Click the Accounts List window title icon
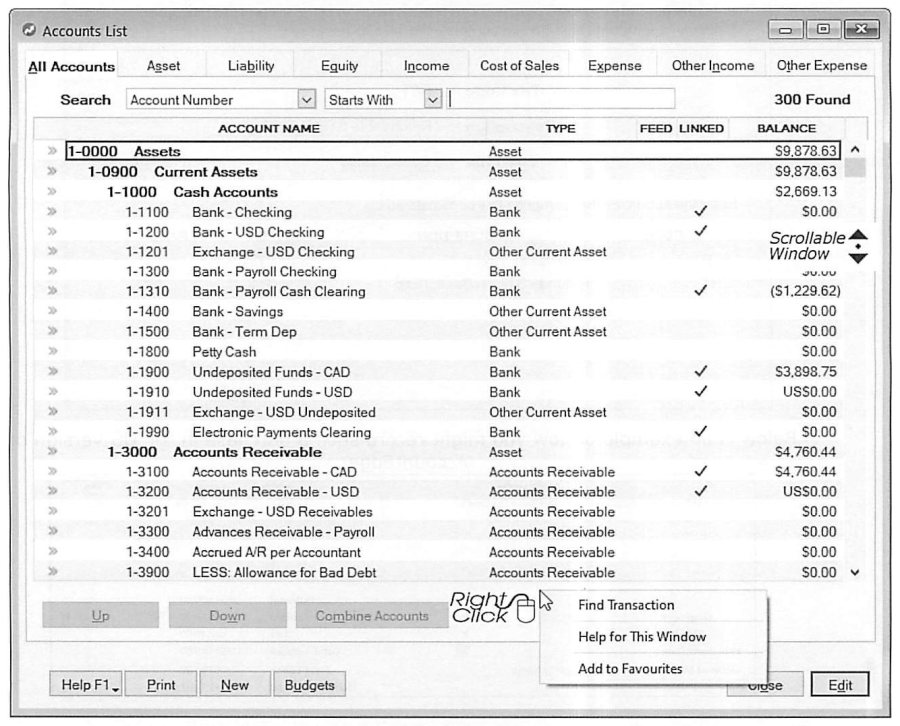900x726 pixels. tap(29, 30)
